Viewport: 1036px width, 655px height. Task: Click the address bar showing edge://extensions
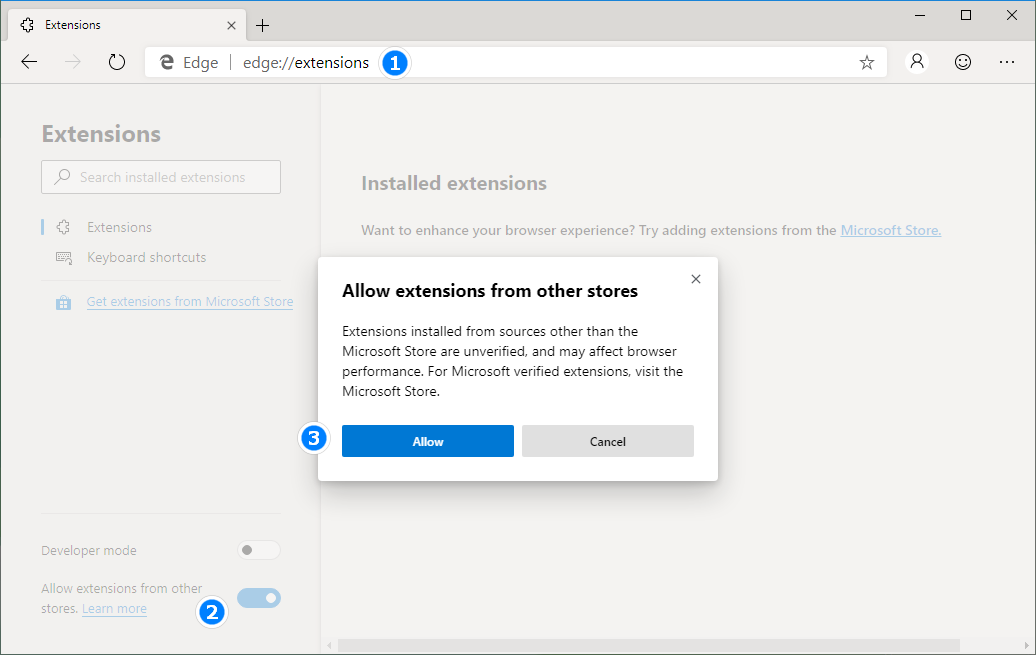[515, 62]
